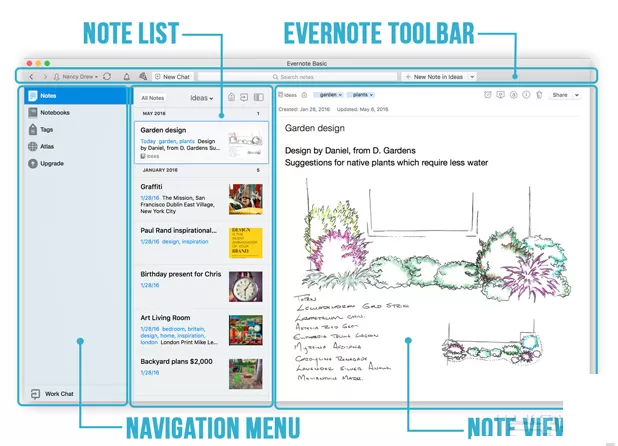This screenshot has width=618, height=446.
Task: Click the satellite activity icon in the toolbar
Action: point(143,76)
